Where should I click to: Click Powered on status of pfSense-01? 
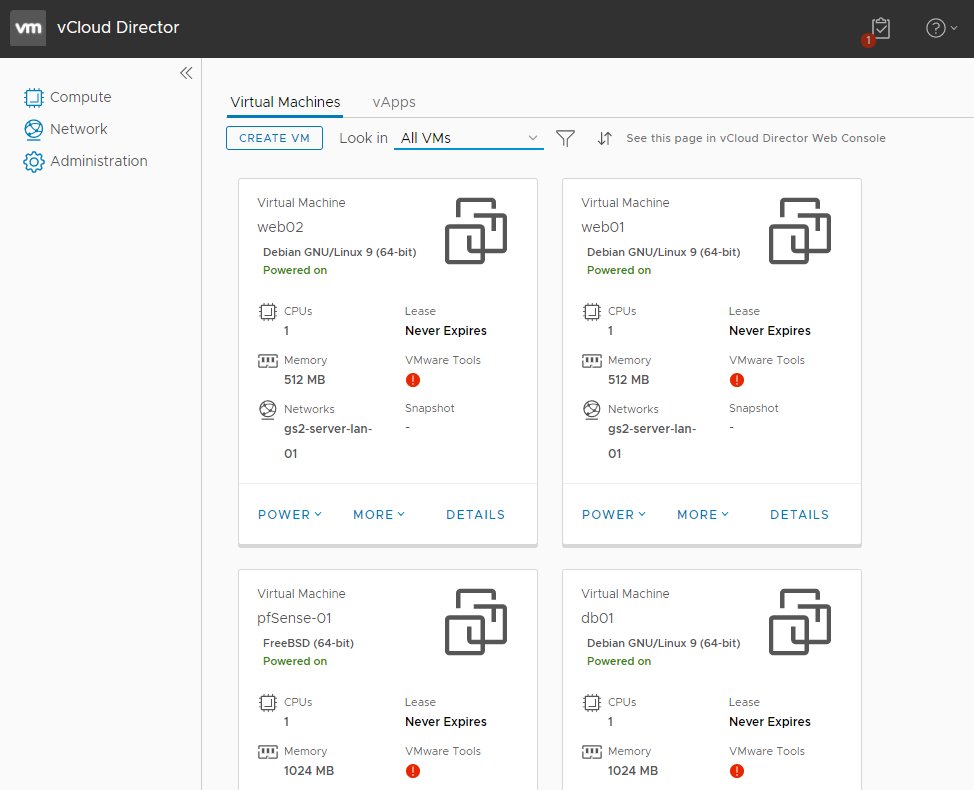pyautogui.click(x=295, y=661)
